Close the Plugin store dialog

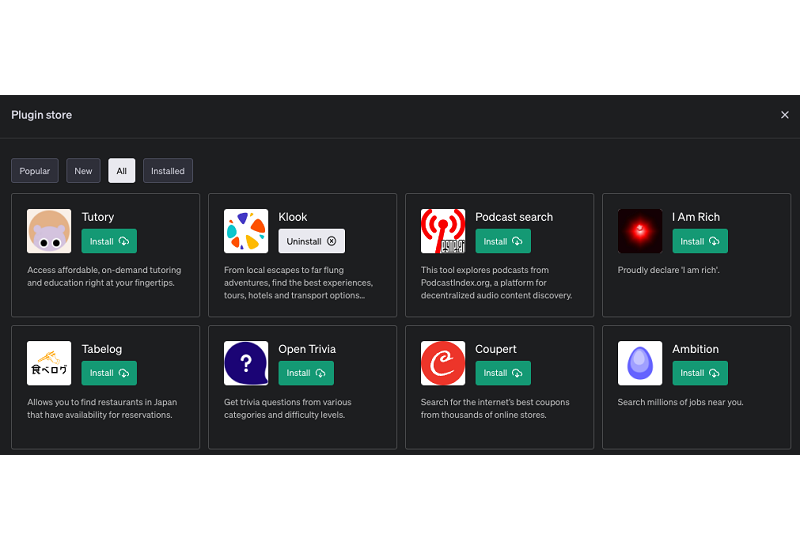pos(785,115)
